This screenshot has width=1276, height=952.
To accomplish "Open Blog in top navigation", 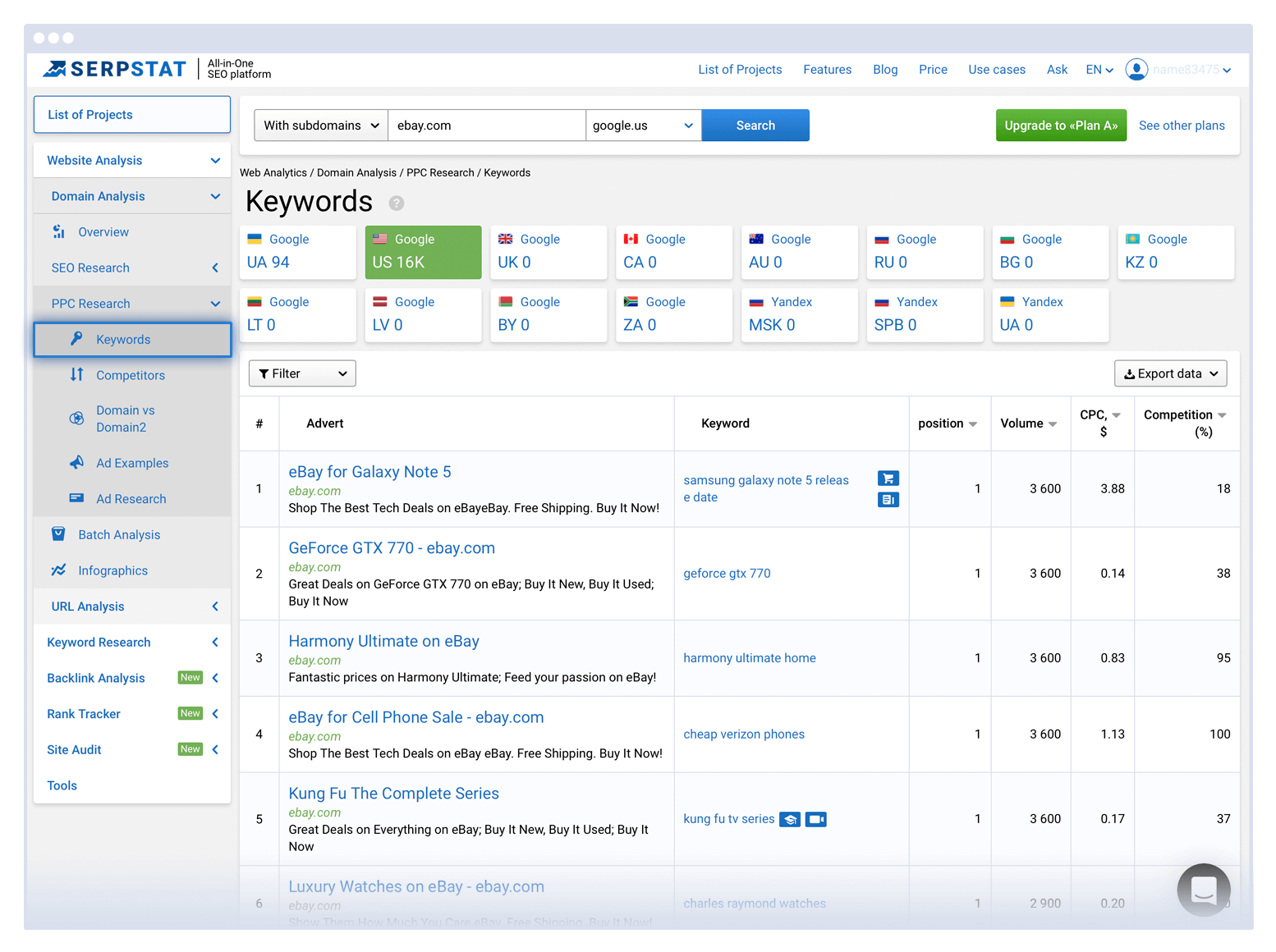I will coord(885,70).
